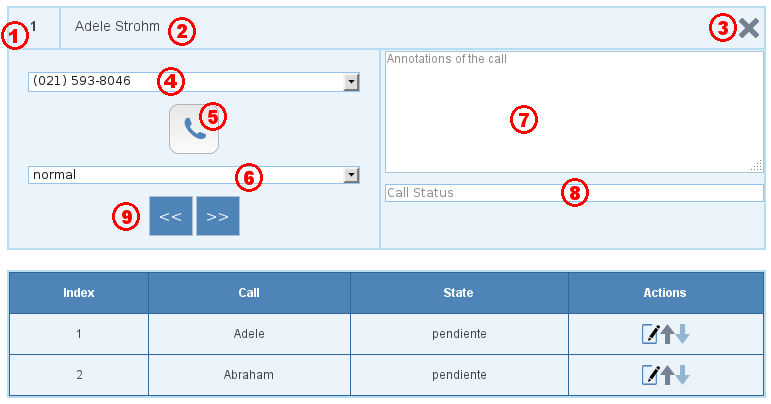The height and width of the screenshot is (404, 771).
Task: Close the Adele Strohm call panel
Action: coord(749,28)
